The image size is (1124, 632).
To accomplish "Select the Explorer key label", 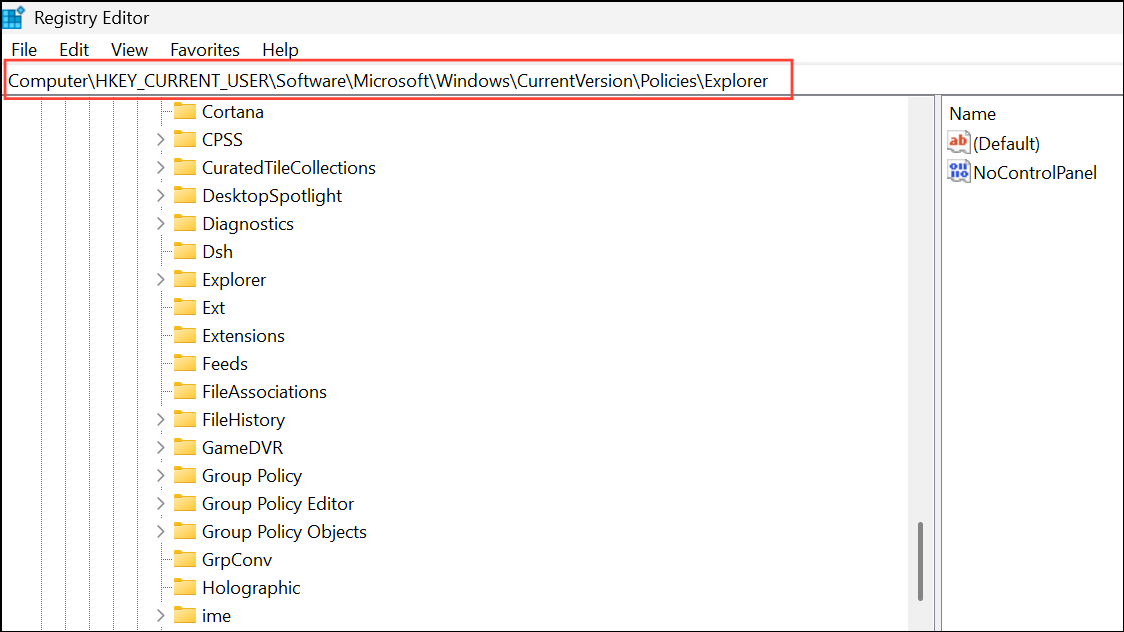I will (234, 279).
